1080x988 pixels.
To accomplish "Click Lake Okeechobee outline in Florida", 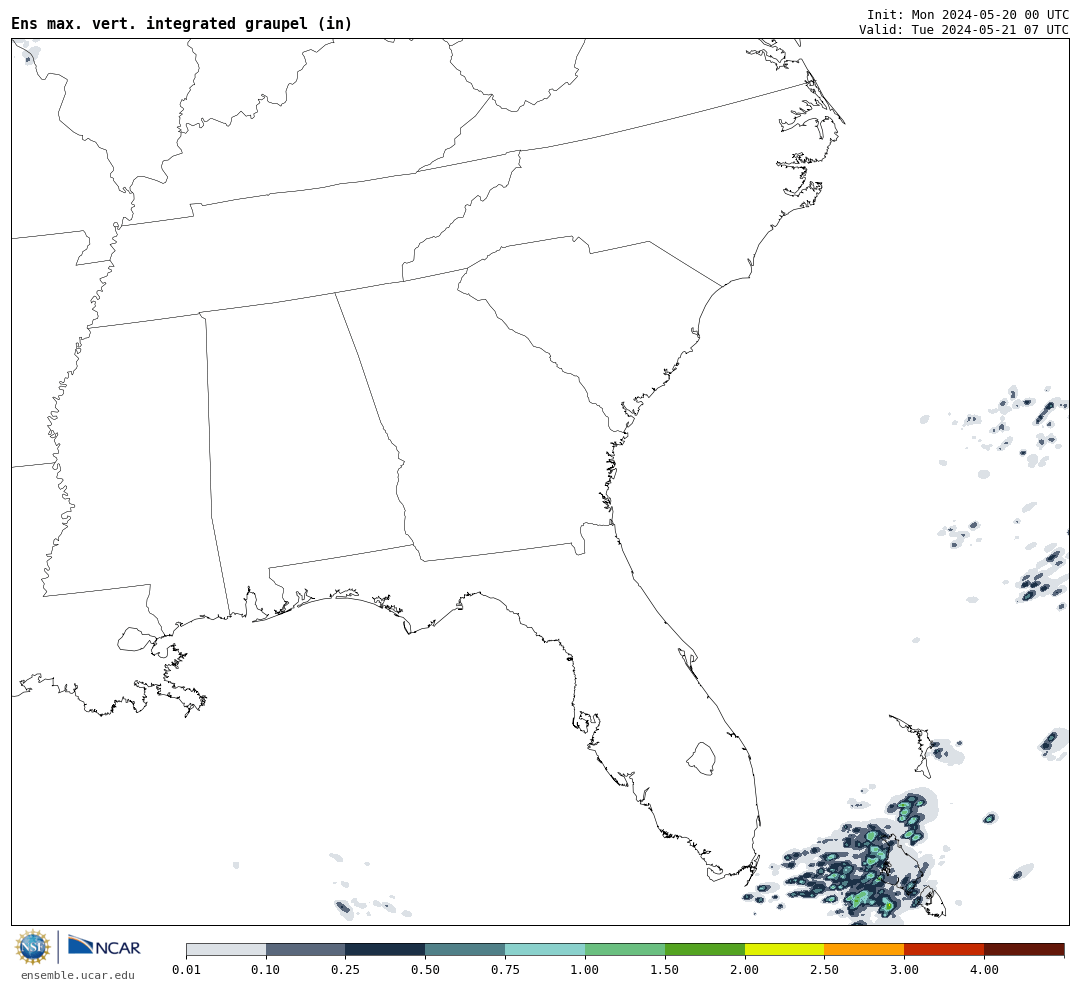I will [x=702, y=759].
